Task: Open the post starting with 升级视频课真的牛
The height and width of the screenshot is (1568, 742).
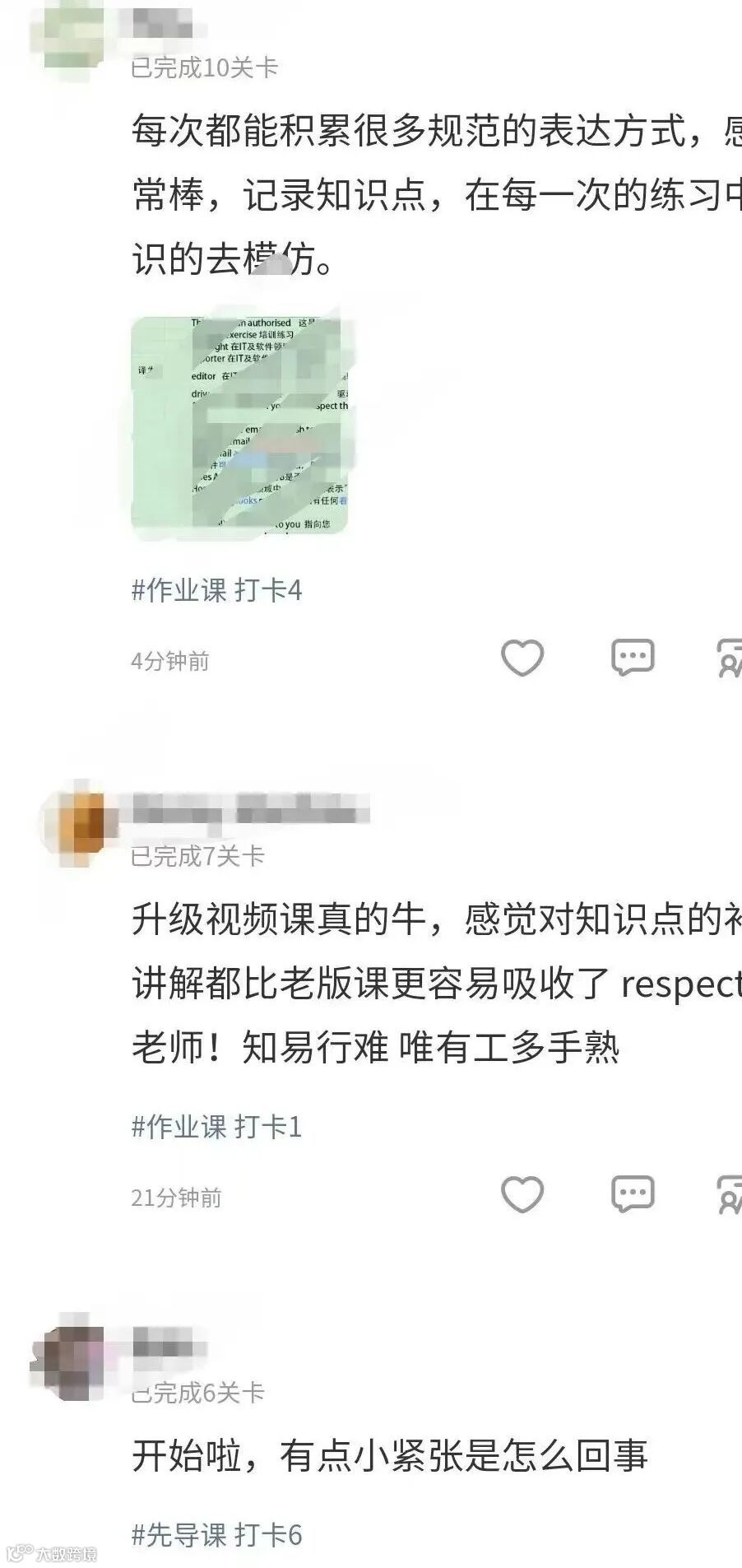Action: (x=437, y=984)
